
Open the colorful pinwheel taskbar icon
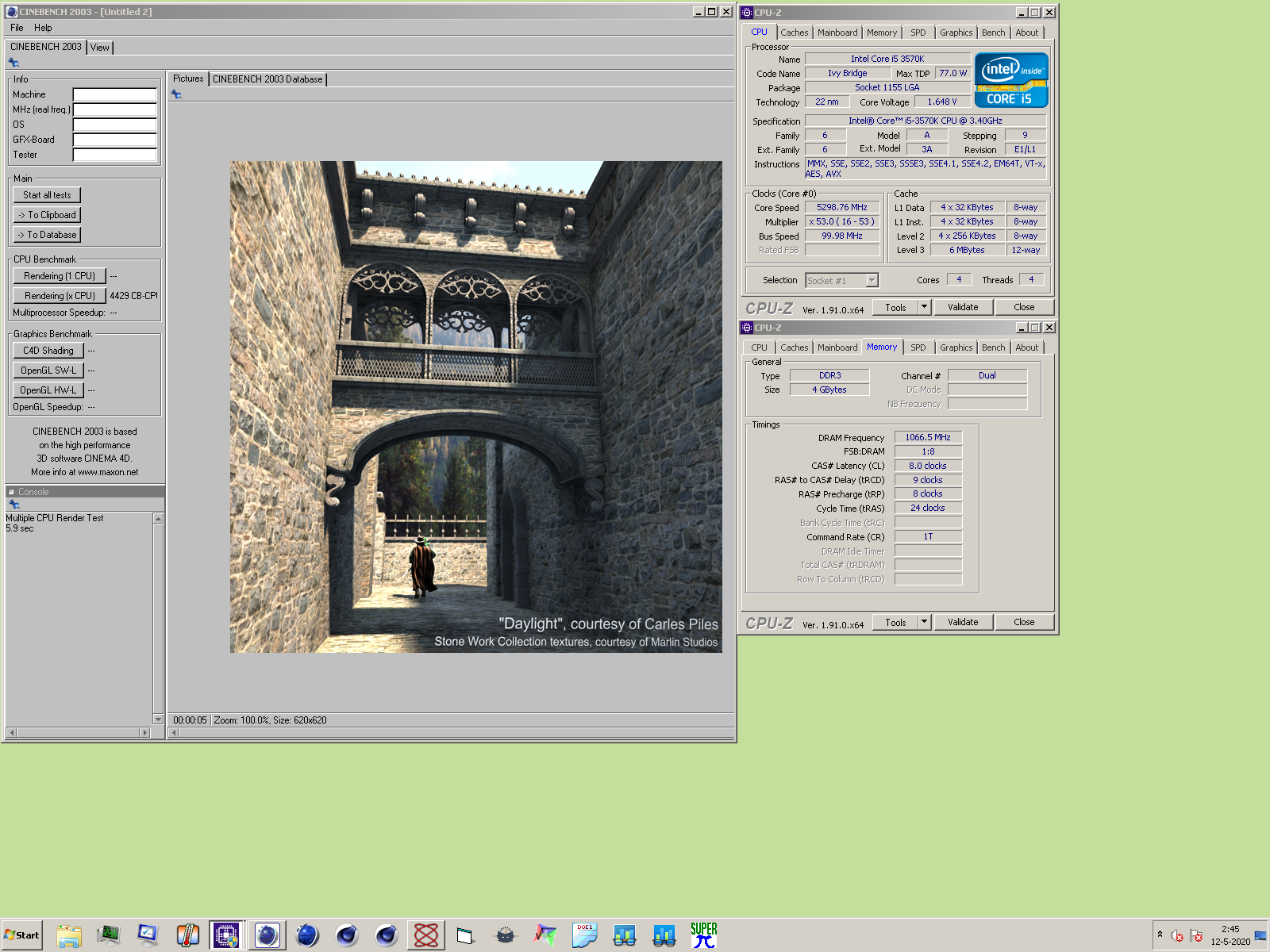coord(545,935)
